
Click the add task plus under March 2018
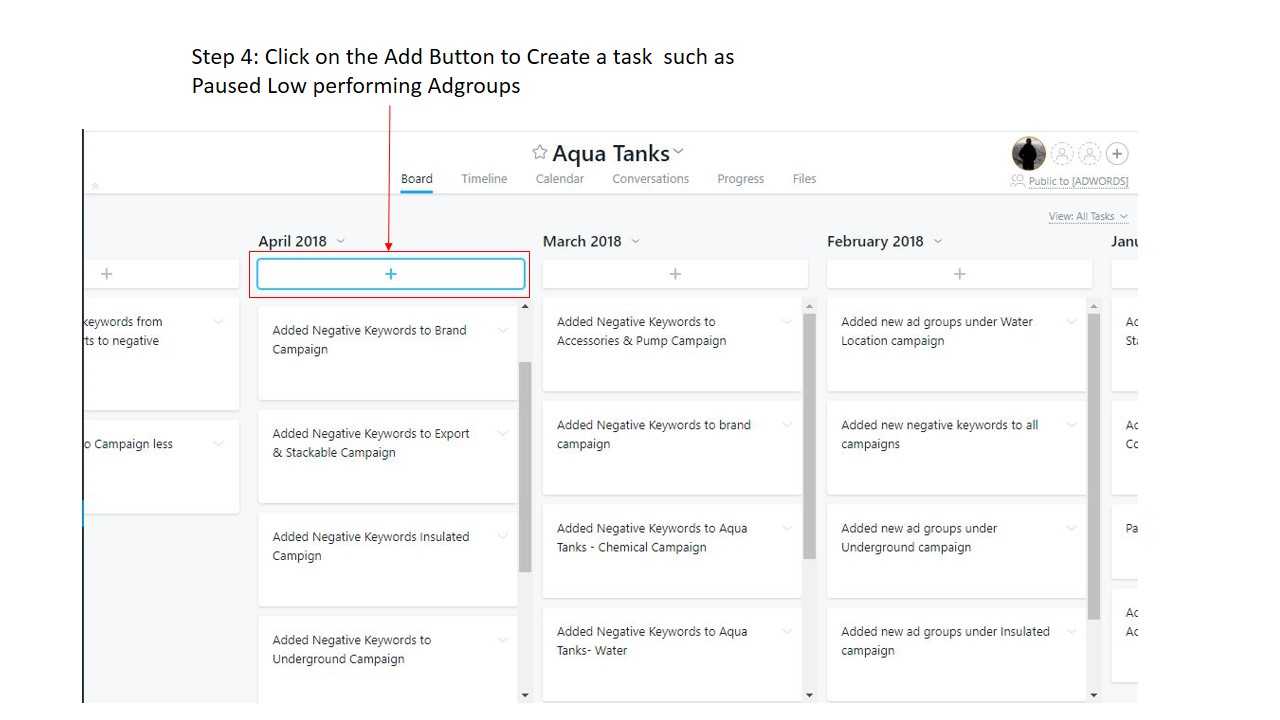[675, 274]
